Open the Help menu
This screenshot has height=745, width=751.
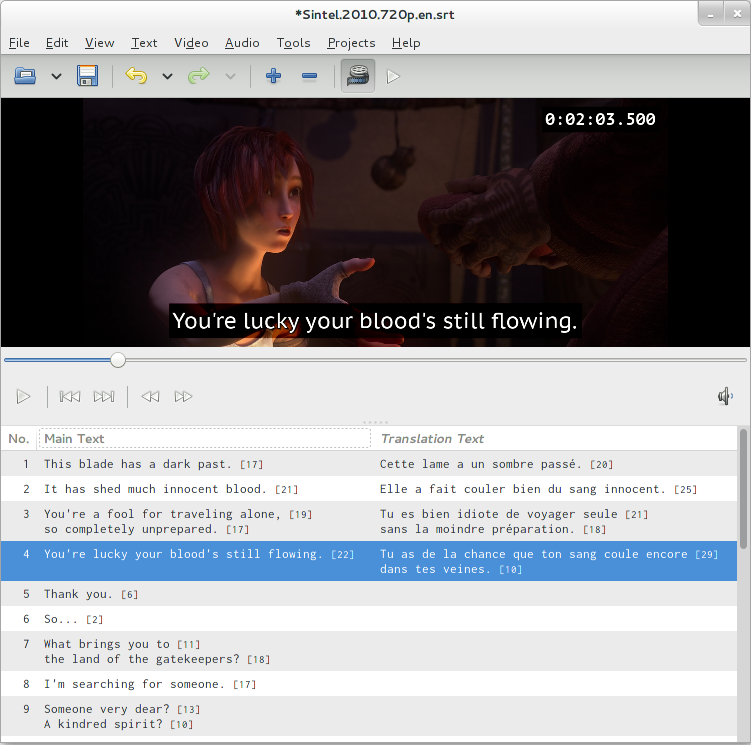406,43
